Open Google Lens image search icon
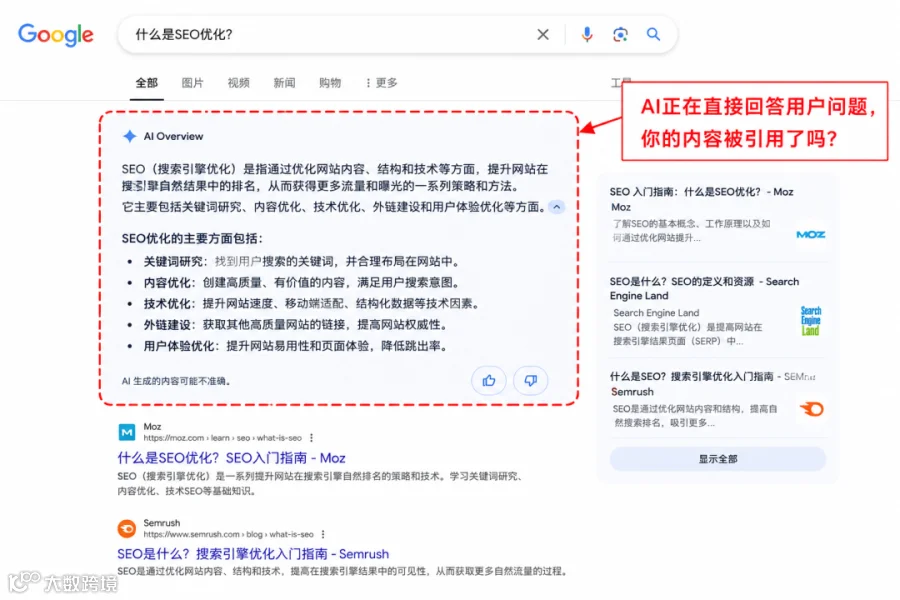Image resolution: width=900 pixels, height=600 pixels. coord(620,34)
